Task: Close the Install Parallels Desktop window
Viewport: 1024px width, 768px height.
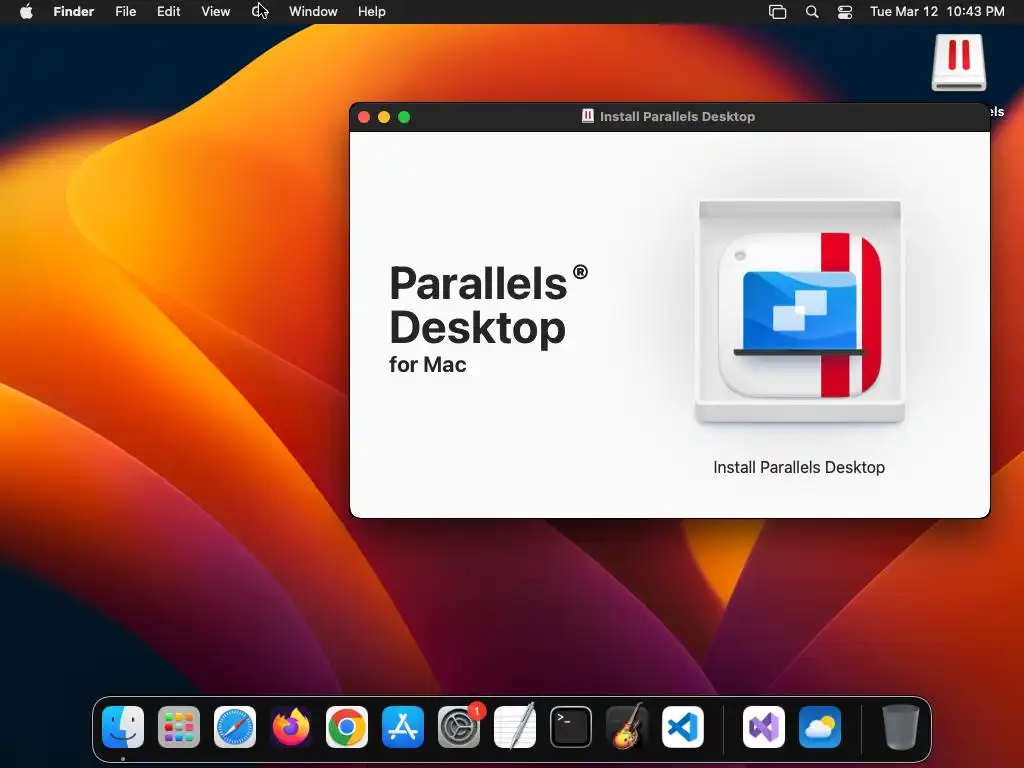Action: (364, 117)
